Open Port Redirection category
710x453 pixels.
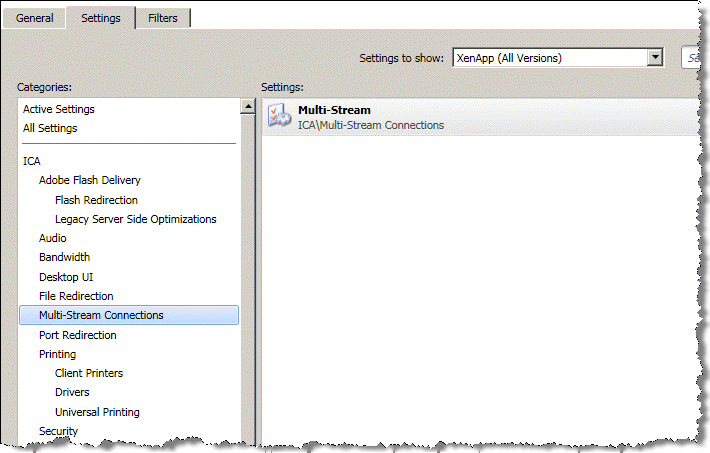tap(77, 335)
